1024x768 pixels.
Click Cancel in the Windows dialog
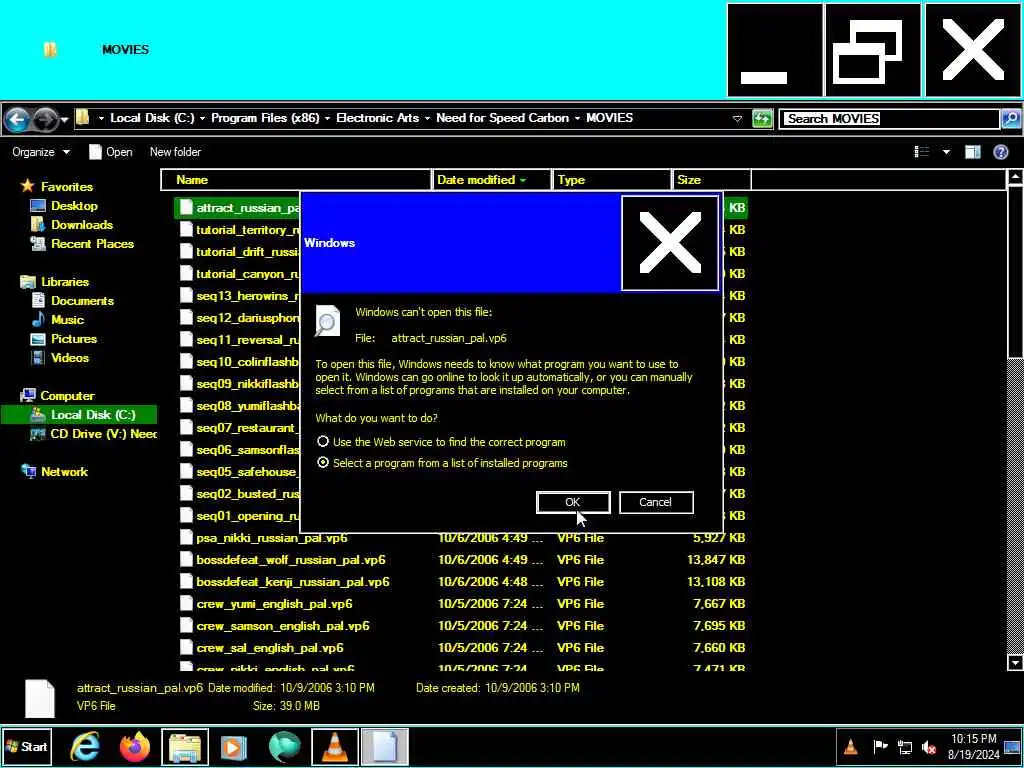[x=656, y=502]
